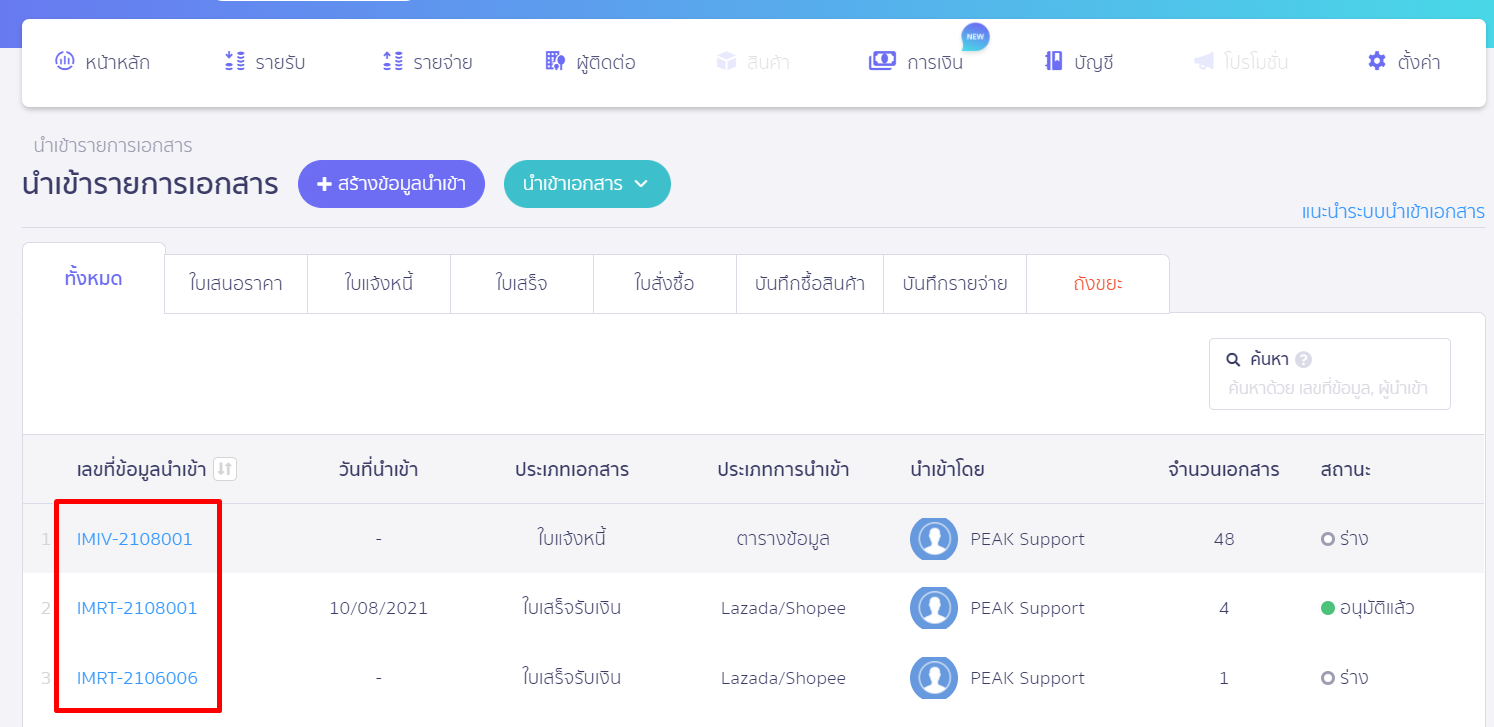The image size is (1494, 727).
Task: Click PEAK Support avatar in first row
Action: pos(933,539)
